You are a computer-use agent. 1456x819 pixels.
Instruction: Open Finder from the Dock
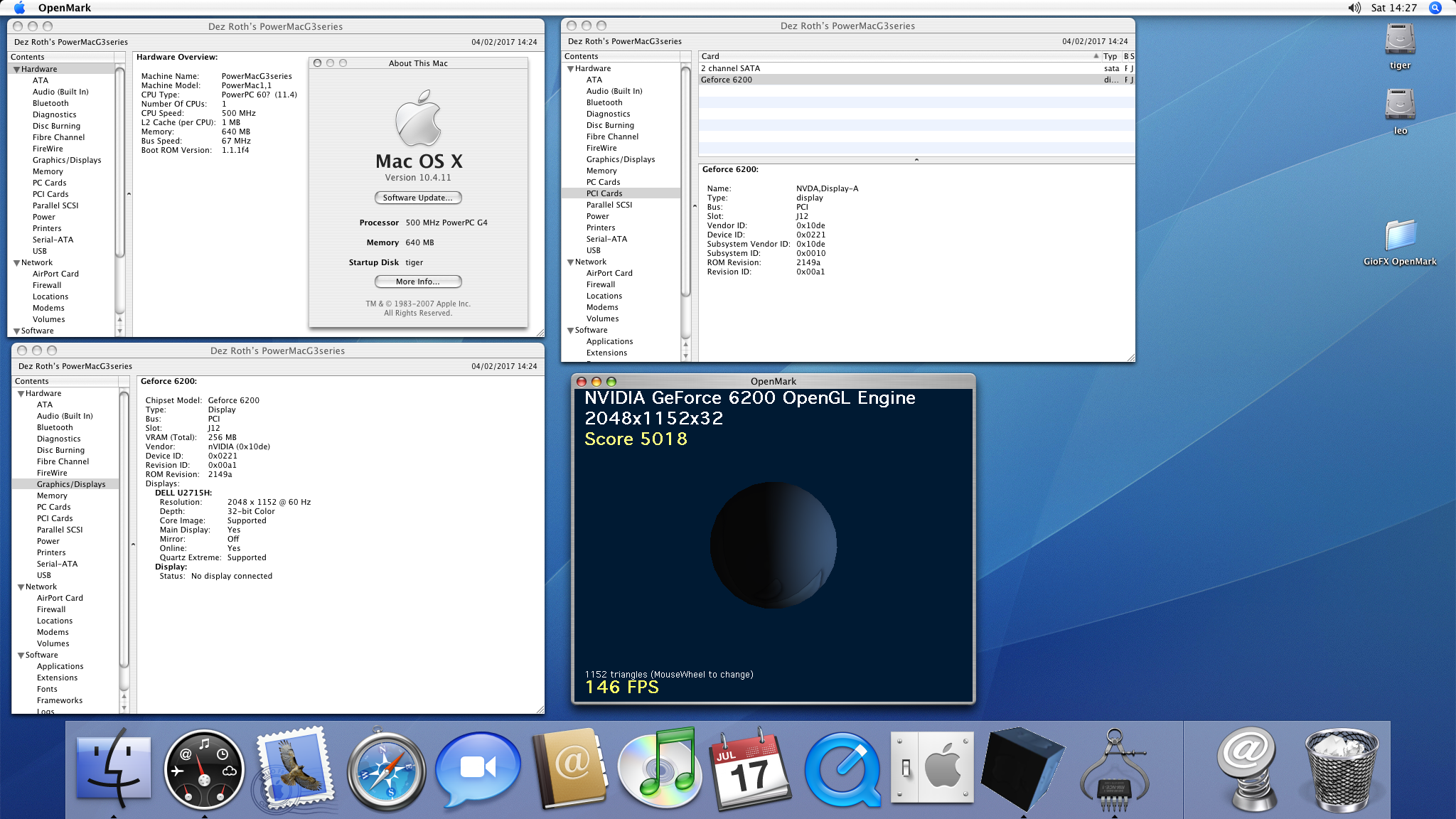click(114, 769)
